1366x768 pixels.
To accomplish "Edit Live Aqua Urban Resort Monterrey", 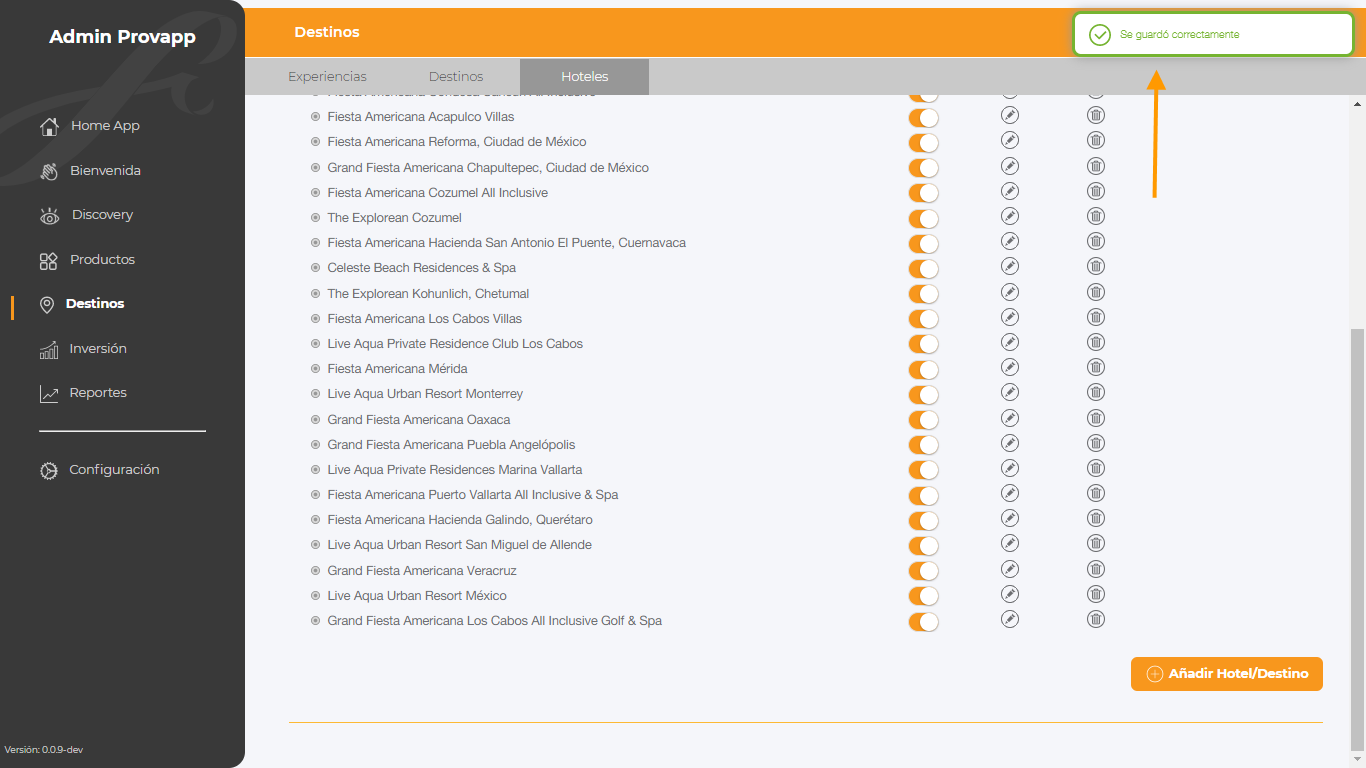I will (x=1010, y=392).
